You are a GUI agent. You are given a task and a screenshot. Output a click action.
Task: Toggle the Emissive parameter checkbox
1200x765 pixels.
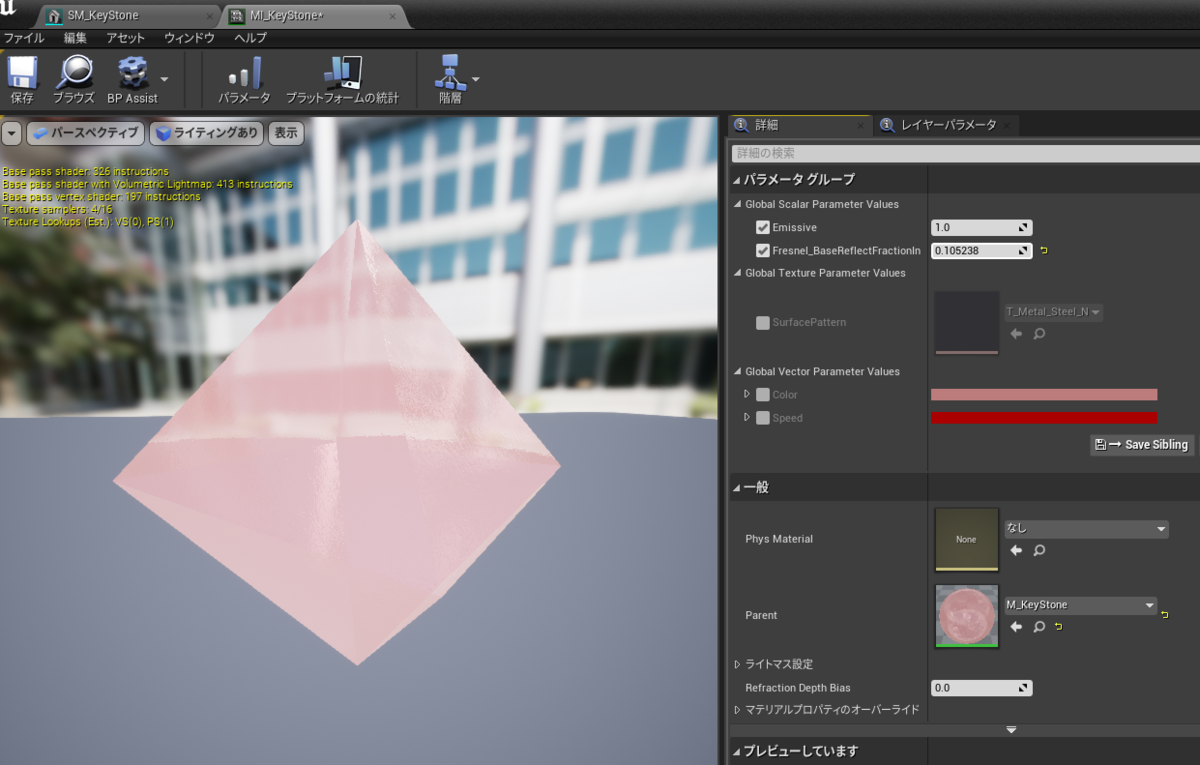763,228
